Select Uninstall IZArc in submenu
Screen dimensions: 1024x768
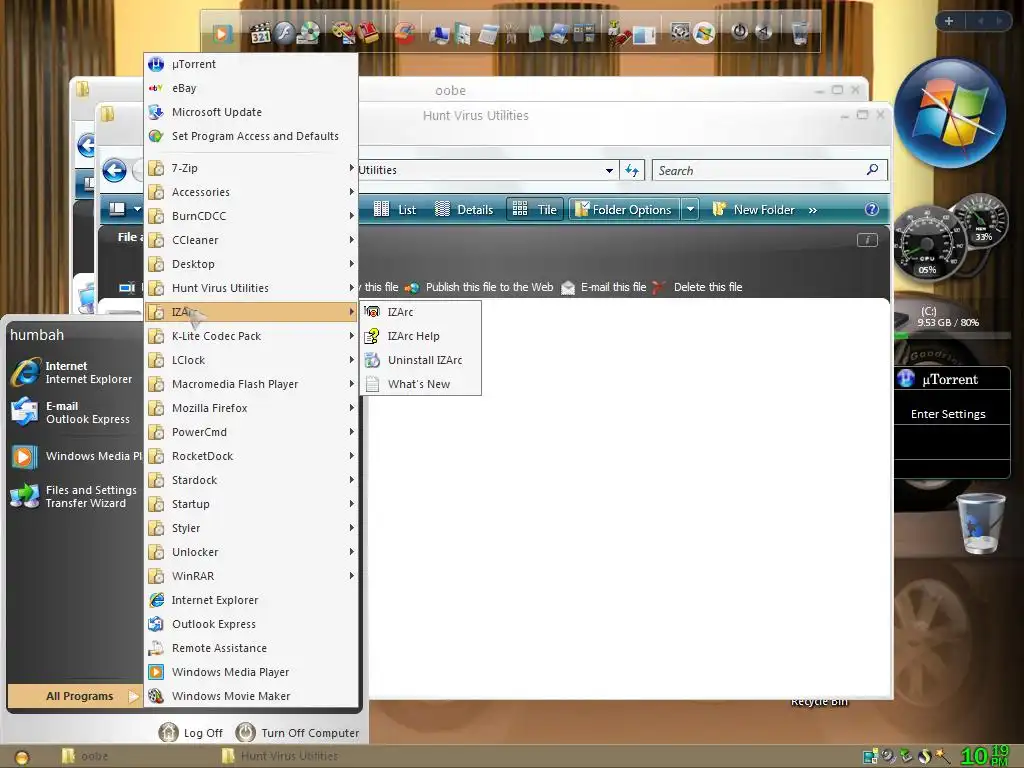click(421, 360)
